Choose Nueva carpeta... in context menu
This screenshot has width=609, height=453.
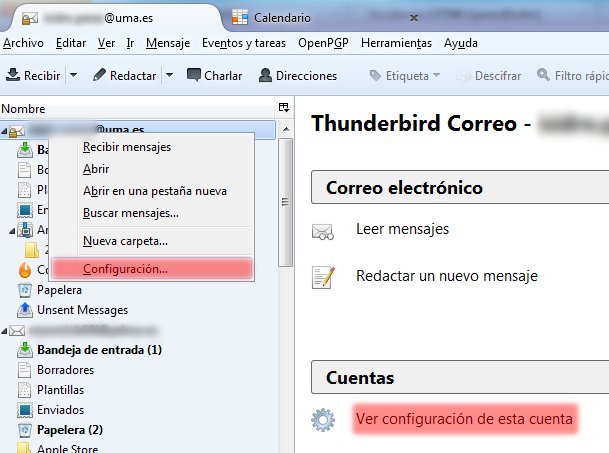pos(125,241)
